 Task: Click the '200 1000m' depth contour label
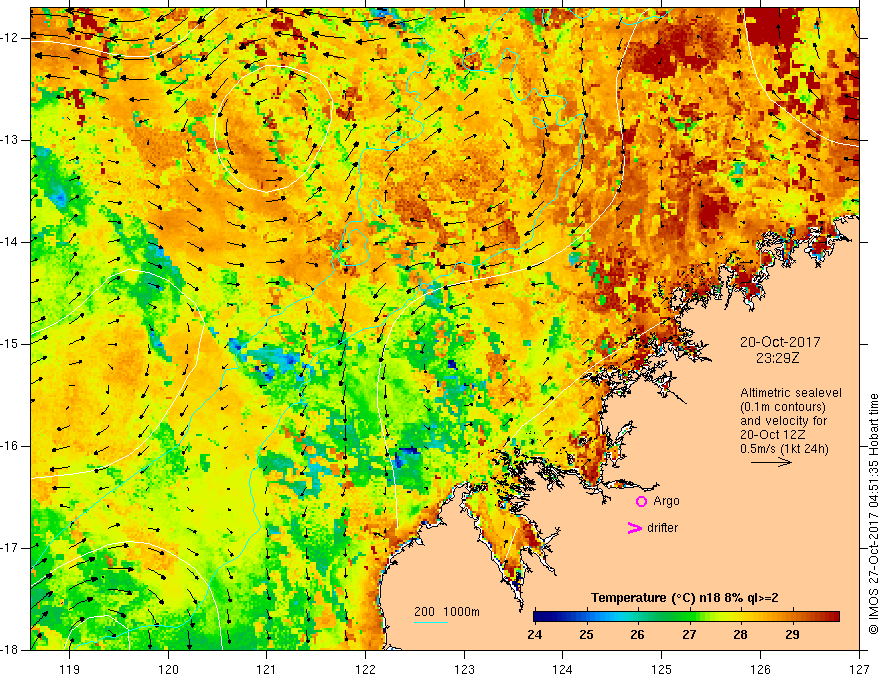coord(447,612)
